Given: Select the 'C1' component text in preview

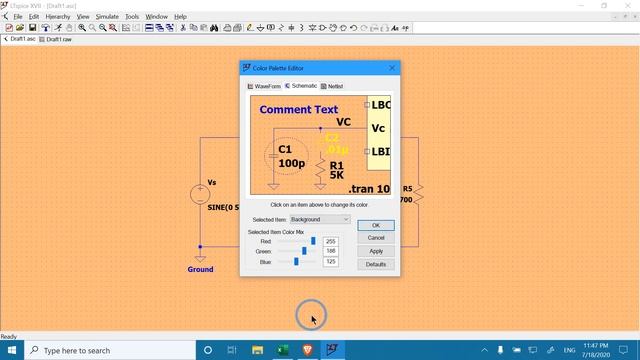Looking at the screenshot, I should [285, 149].
